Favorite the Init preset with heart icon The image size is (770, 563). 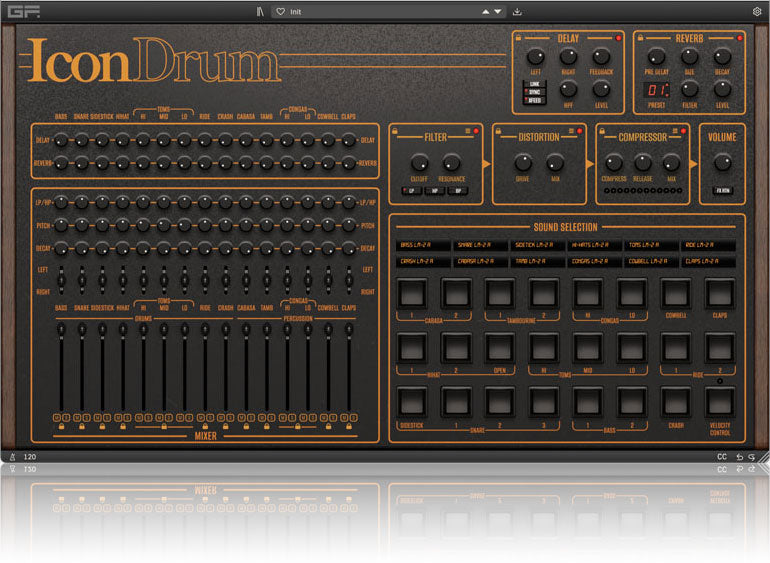pos(280,11)
